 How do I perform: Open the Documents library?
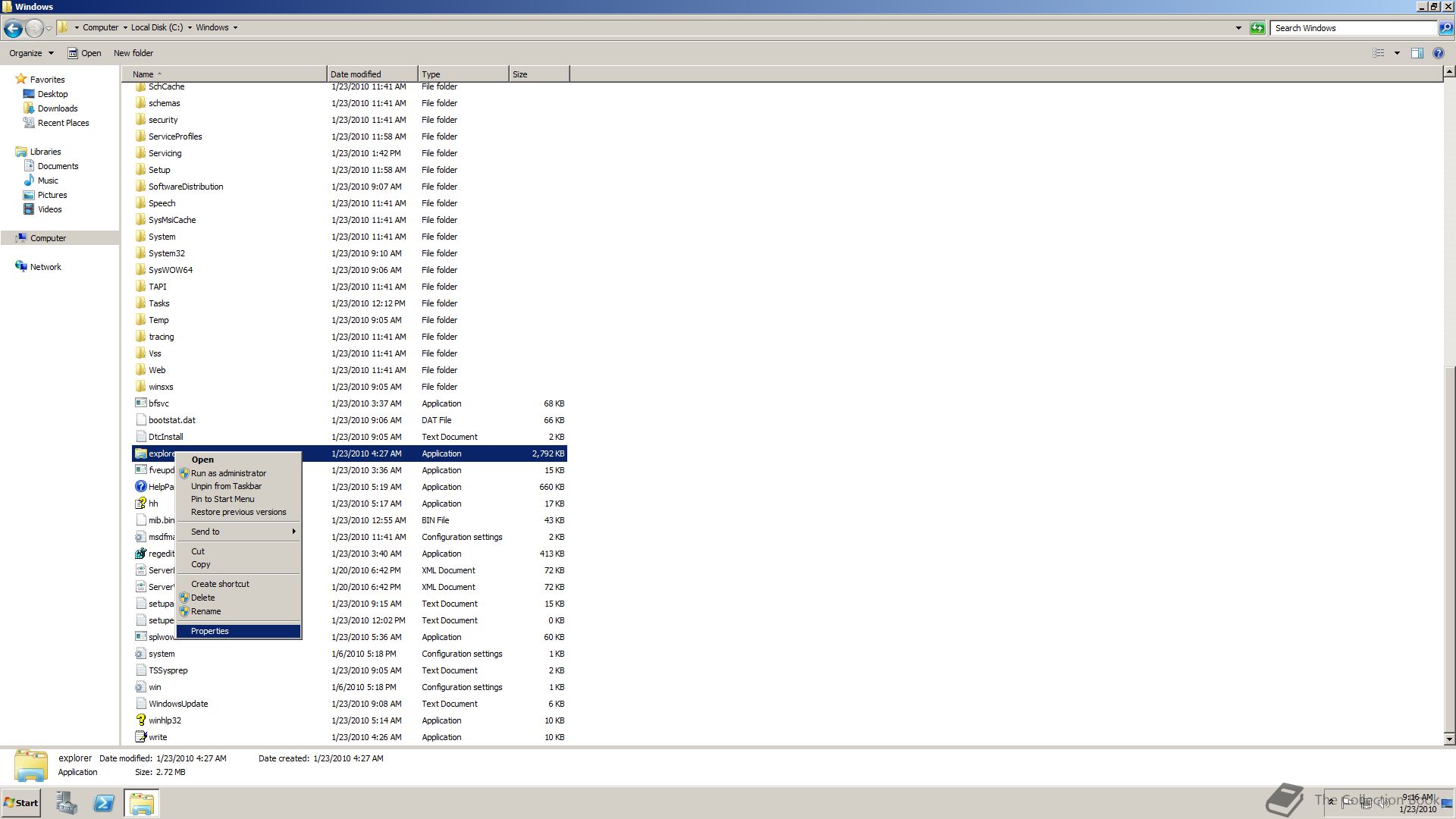(x=58, y=166)
